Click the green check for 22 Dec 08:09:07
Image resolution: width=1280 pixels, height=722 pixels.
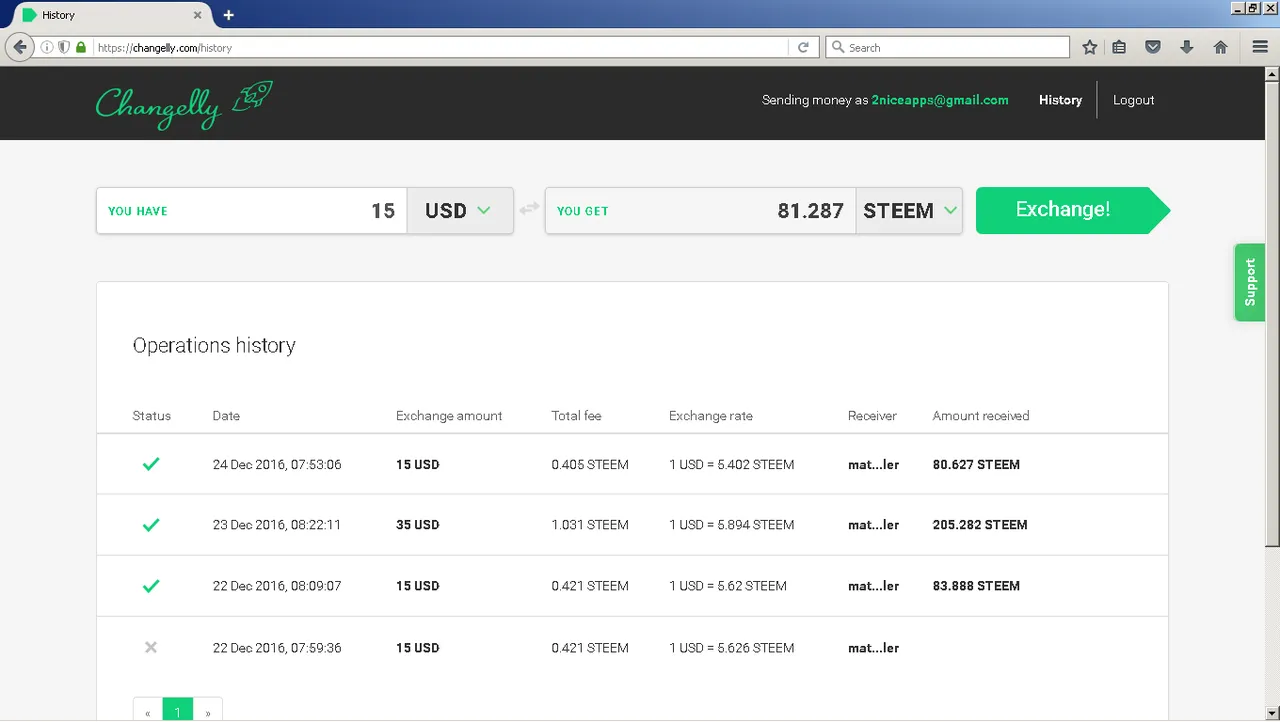coord(151,586)
